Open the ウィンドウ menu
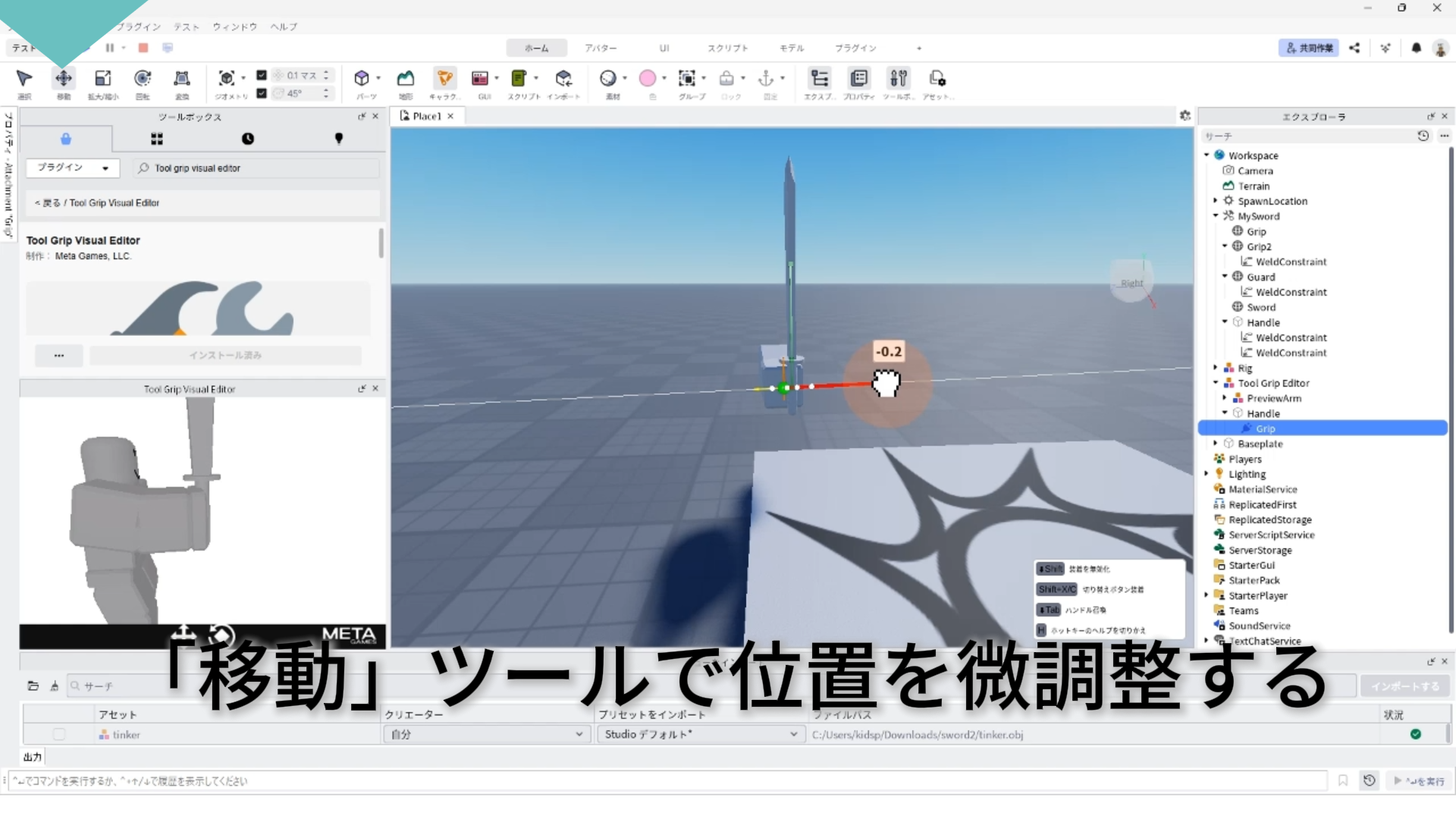This screenshot has width=1456, height=819. coord(234,27)
